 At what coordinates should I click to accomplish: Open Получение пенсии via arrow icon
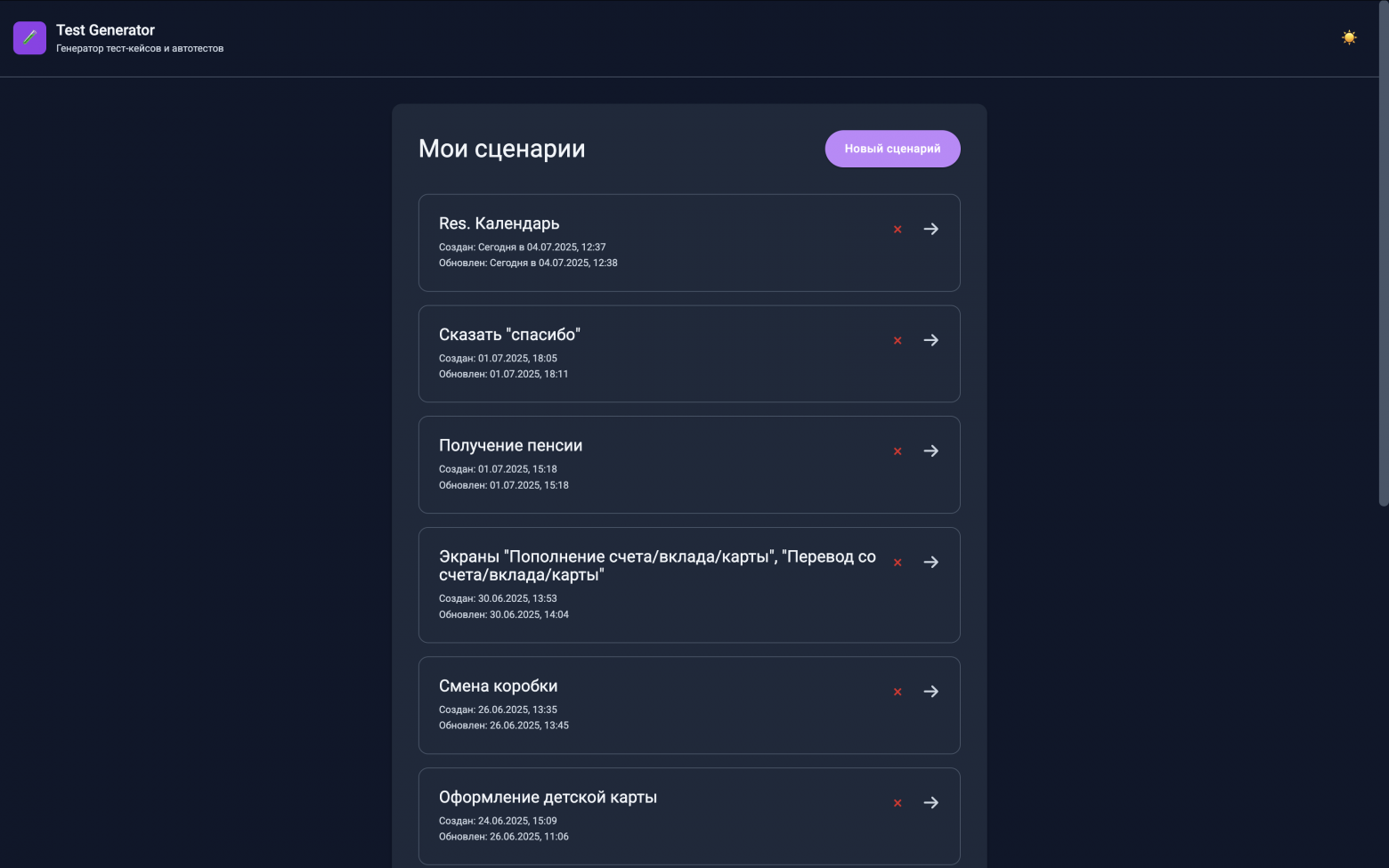[x=931, y=451]
